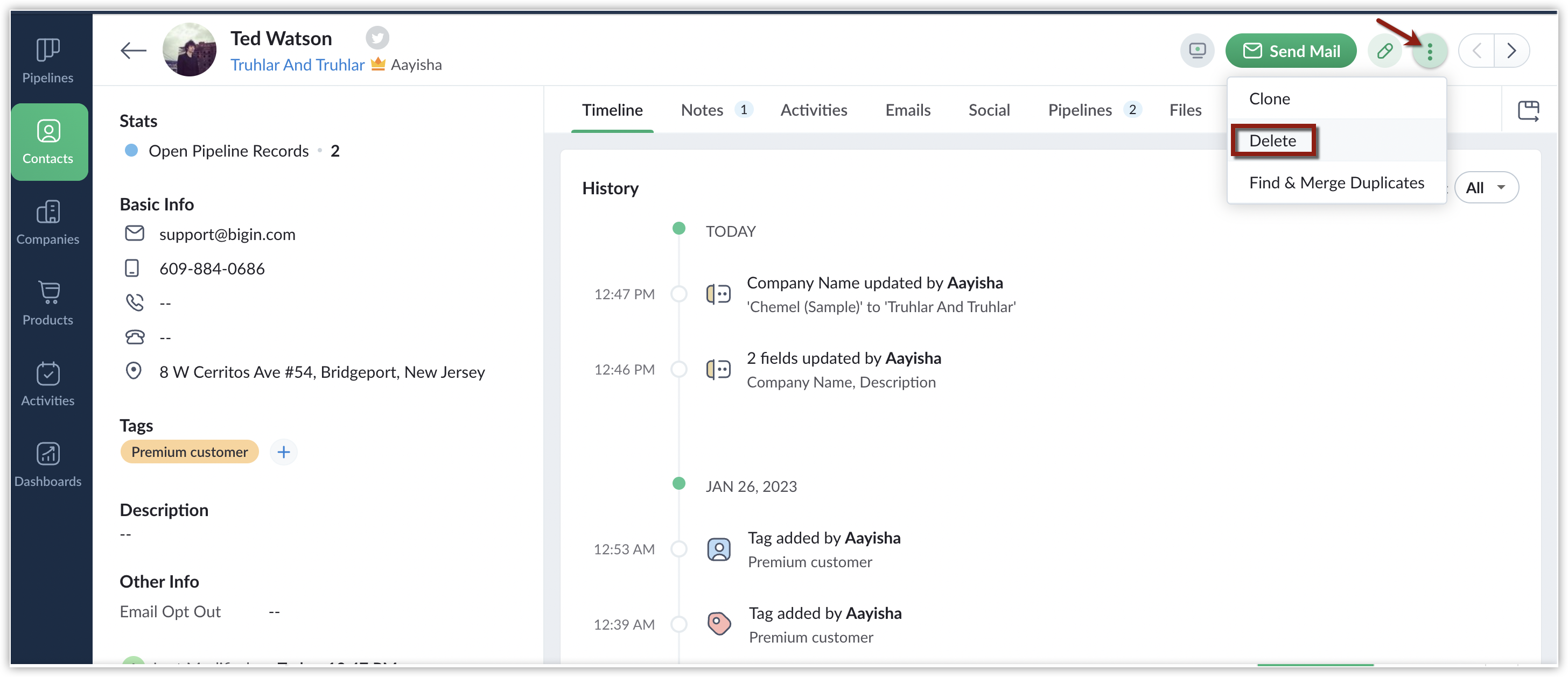This screenshot has width=1568, height=677.
Task: Click the JAN 26, 2023 timeline marker
Action: (x=678, y=484)
